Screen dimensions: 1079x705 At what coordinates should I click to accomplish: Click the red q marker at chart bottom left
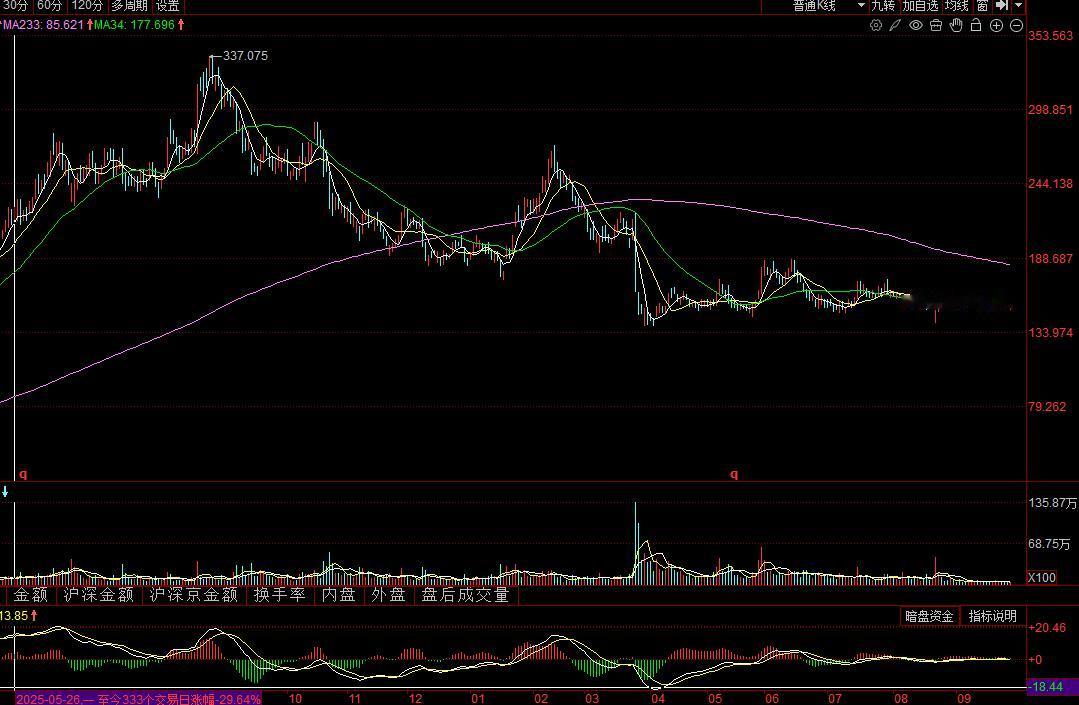tap(23, 474)
